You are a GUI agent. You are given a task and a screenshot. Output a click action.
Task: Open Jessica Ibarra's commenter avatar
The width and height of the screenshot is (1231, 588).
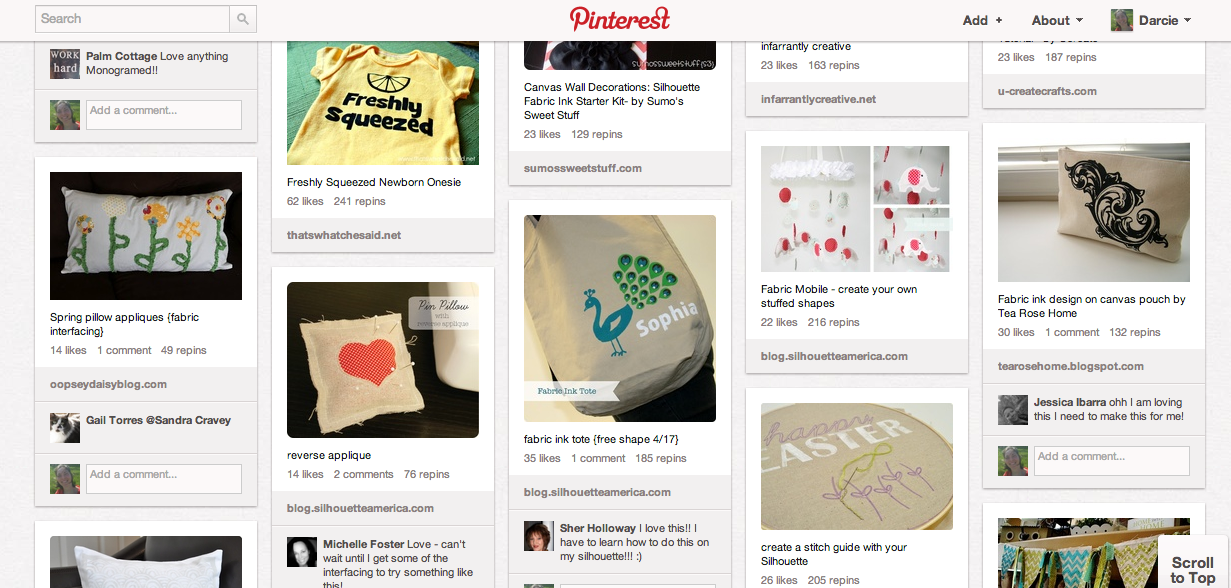(1013, 409)
